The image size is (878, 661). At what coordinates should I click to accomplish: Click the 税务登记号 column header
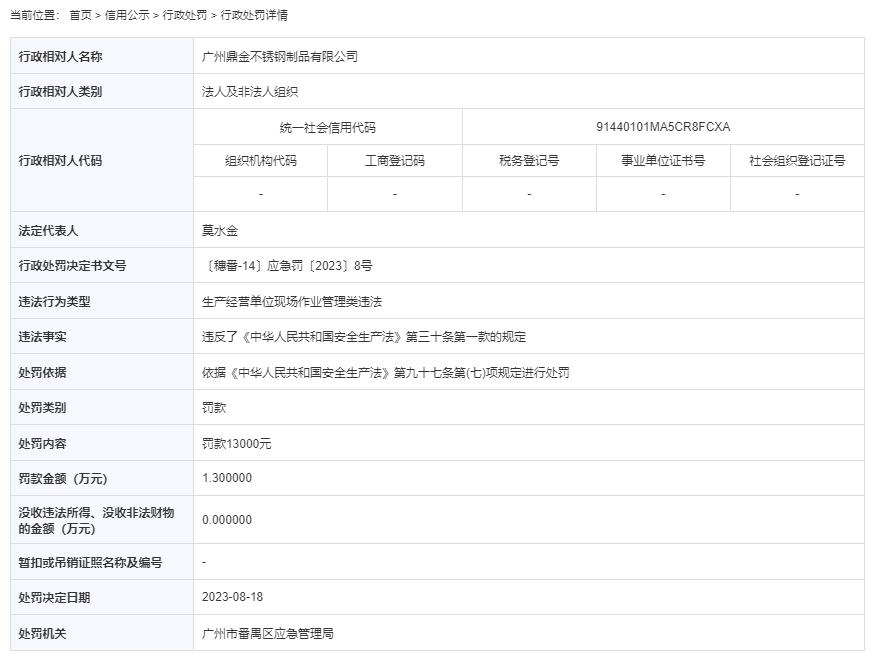(529, 161)
